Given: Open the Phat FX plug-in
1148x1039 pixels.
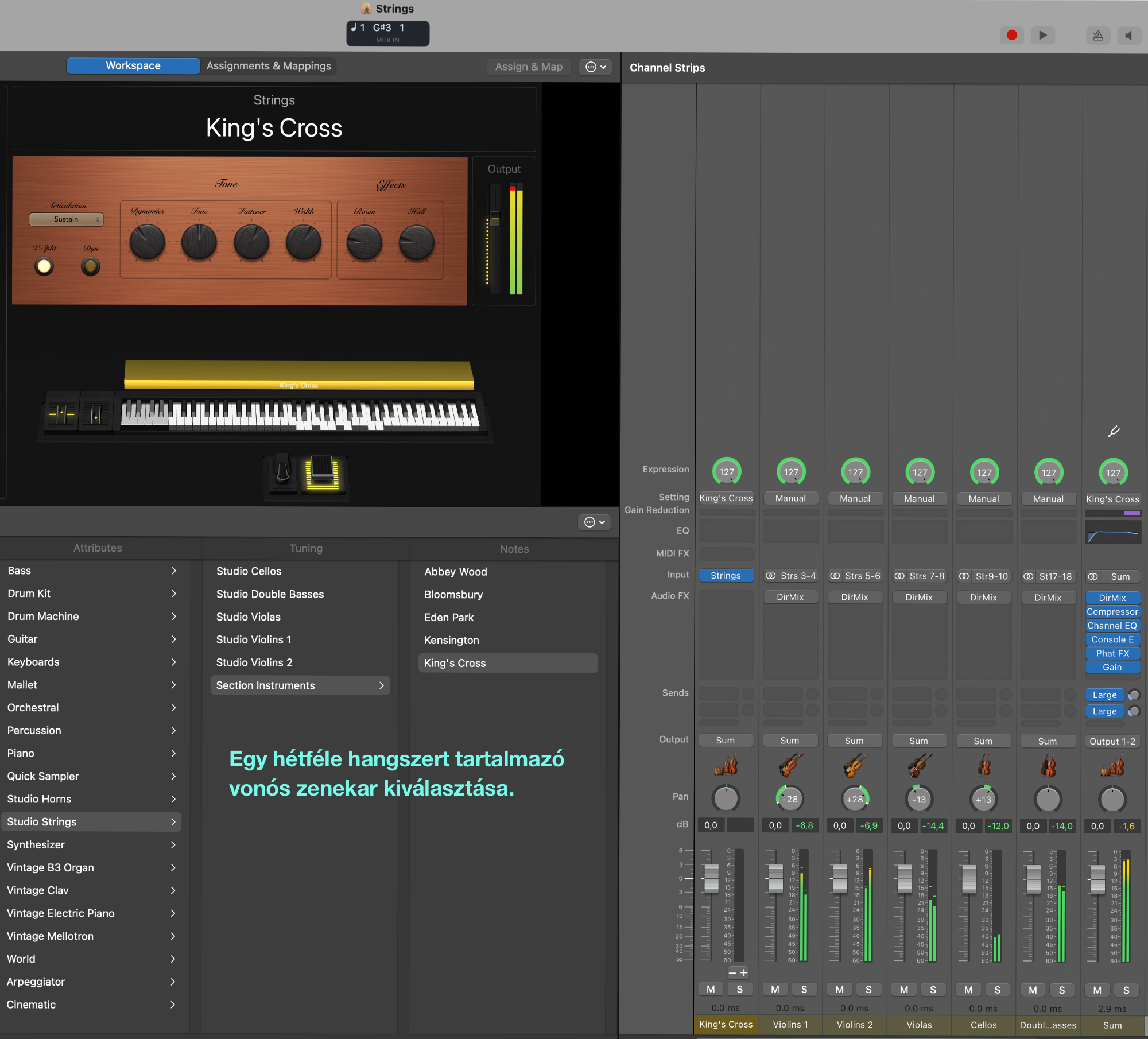Looking at the screenshot, I should [1112, 653].
